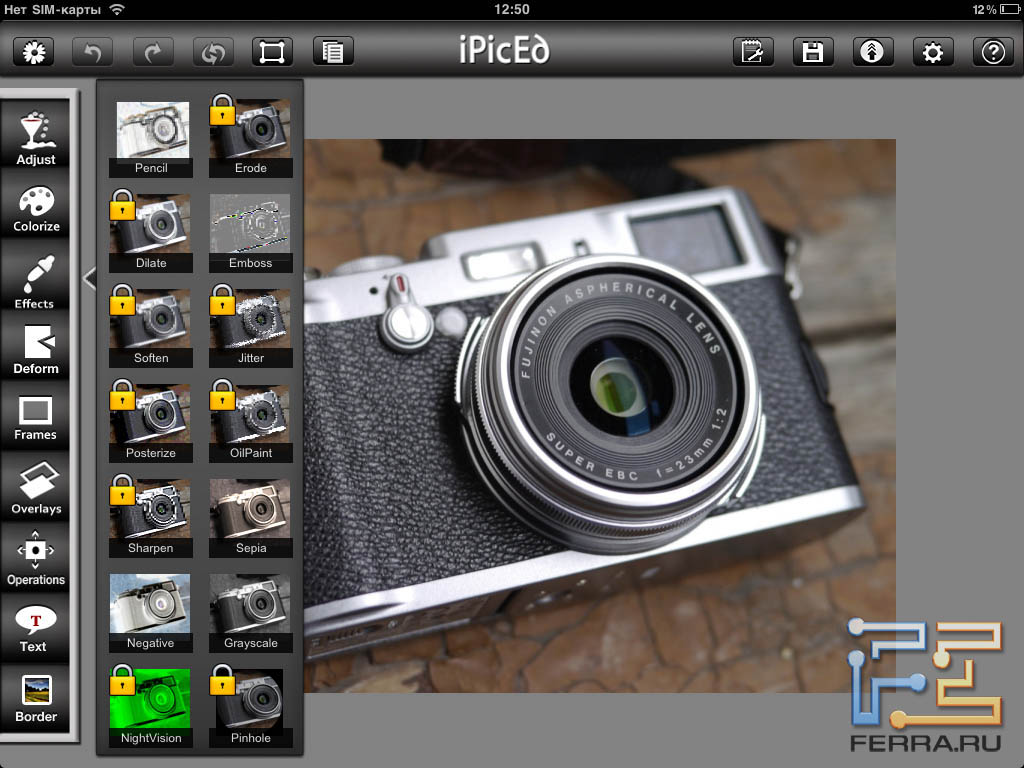Apply the Pencil effect thumbnail

click(151, 138)
